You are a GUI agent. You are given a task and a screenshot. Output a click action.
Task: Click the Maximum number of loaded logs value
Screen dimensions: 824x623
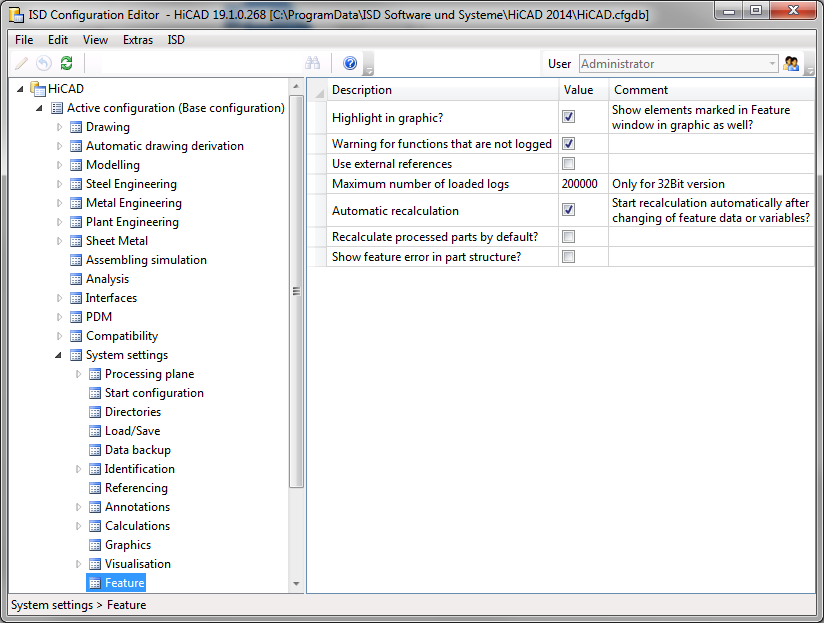[x=581, y=184]
